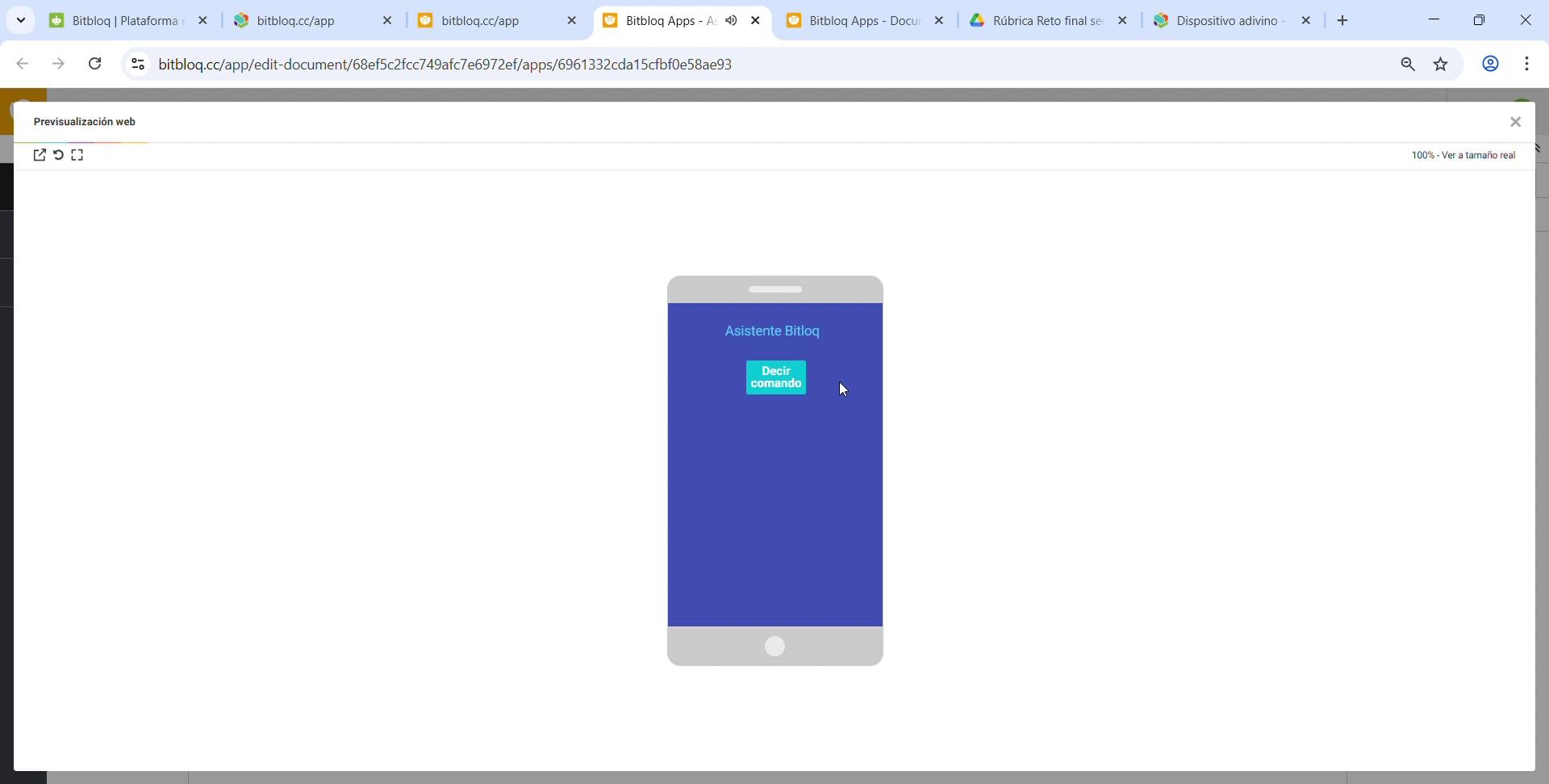Click the Decir comando button
Viewport: 1549px width, 784px height.
click(x=776, y=377)
